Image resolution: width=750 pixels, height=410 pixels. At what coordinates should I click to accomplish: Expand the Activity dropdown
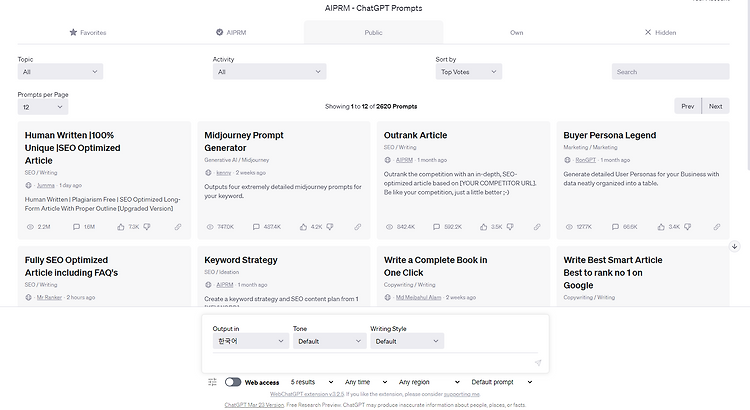(269, 72)
